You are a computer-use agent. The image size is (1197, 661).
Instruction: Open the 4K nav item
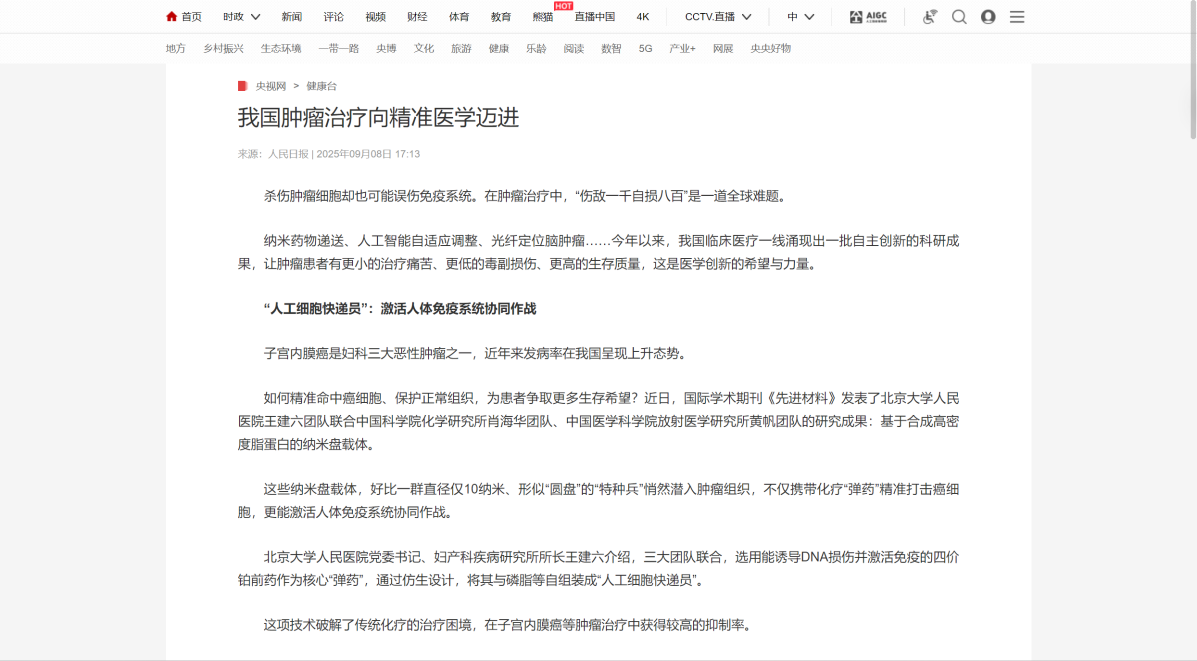(x=643, y=17)
